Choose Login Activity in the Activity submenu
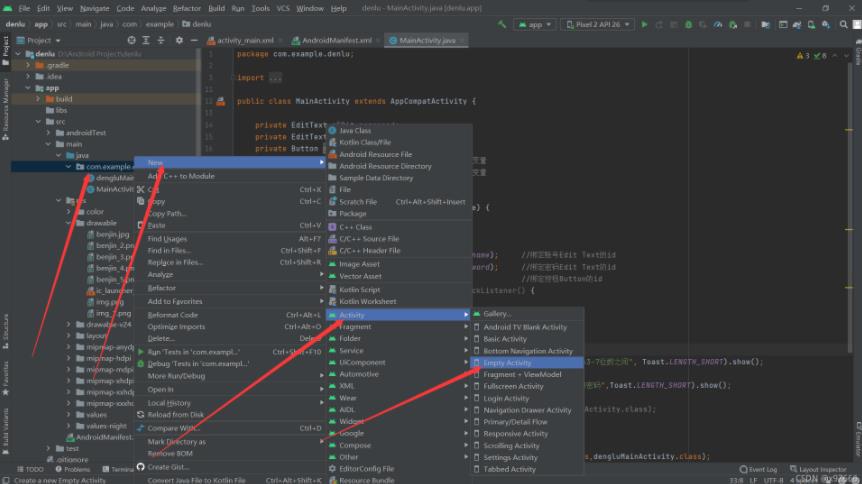The width and height of the screenshot is (862, 484). pyautogui.click(x=506, y=398)
